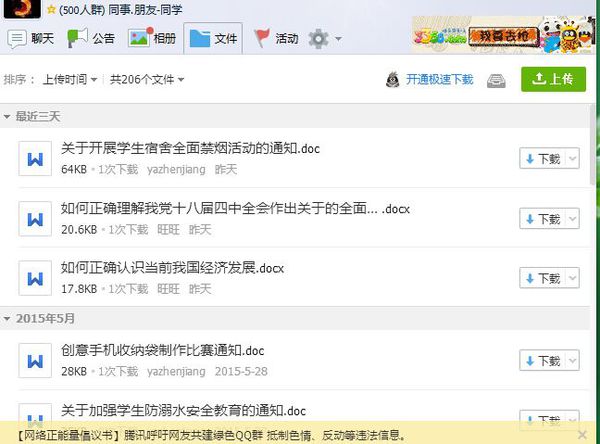600x444 pixels.
Task: Click uploader yazhenjiang on the 64KB file
Action: (176, 169)
